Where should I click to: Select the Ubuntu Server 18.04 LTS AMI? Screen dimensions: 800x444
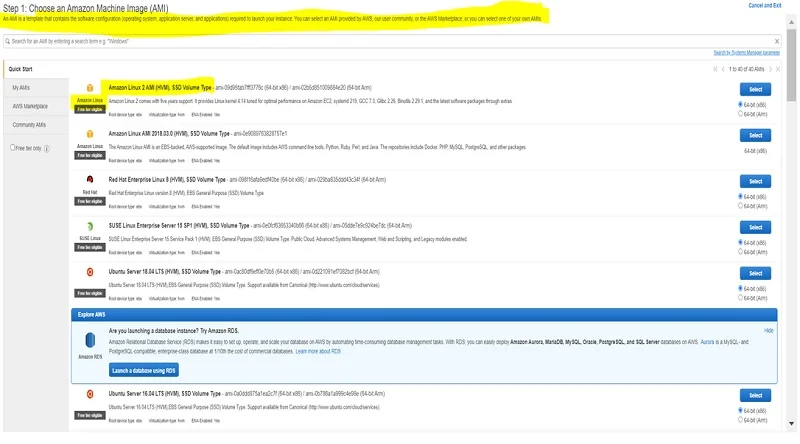point(755,273)
